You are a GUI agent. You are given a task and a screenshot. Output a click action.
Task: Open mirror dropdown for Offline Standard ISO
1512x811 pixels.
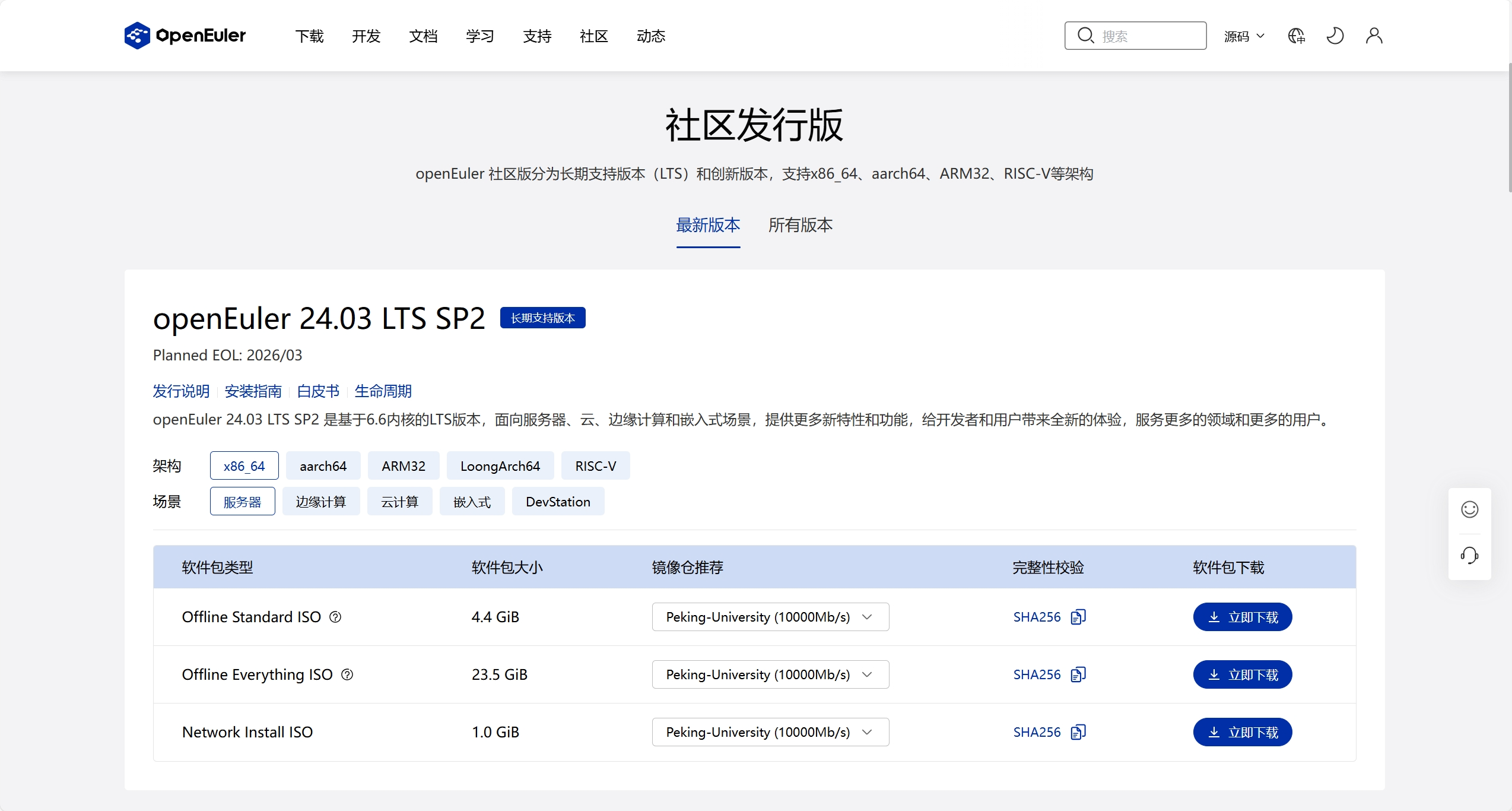pyautogui.click(x=770, y=617)
